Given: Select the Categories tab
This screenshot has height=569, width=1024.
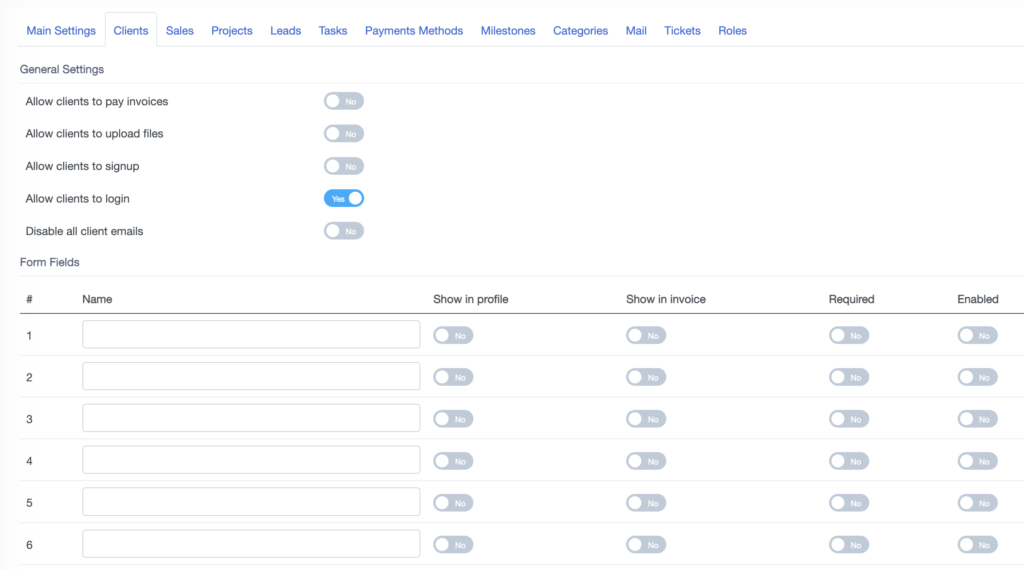Looking at the screenshot, I should tap(581, 31).
